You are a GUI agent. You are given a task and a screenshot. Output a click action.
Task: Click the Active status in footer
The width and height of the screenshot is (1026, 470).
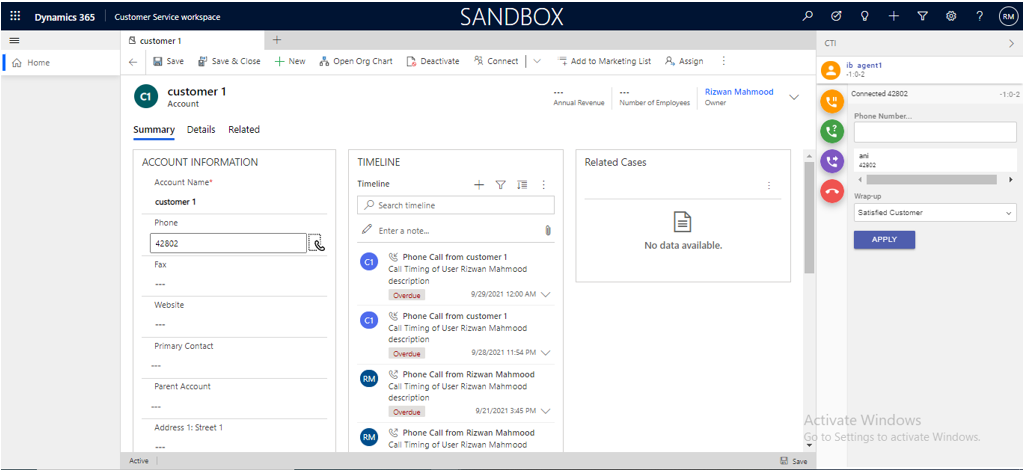point(139,461)
